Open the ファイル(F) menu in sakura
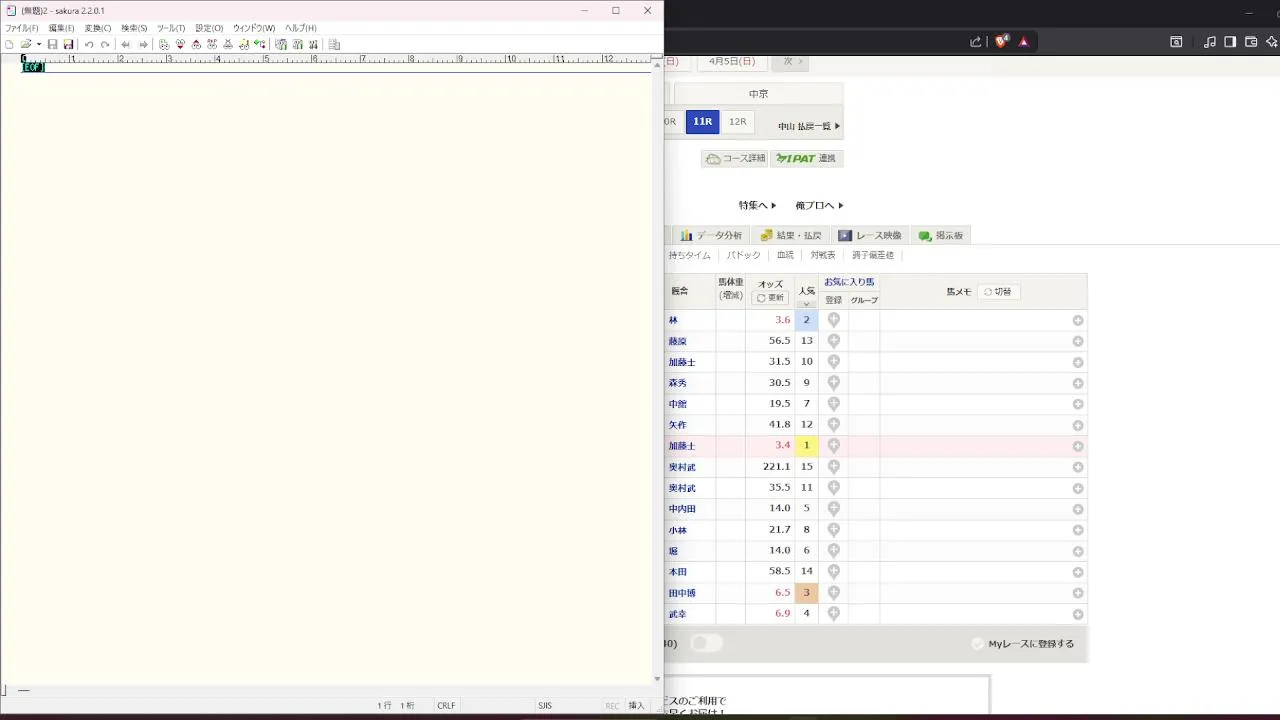Screen dimensions: 1280x720 [x=22, y=28]
